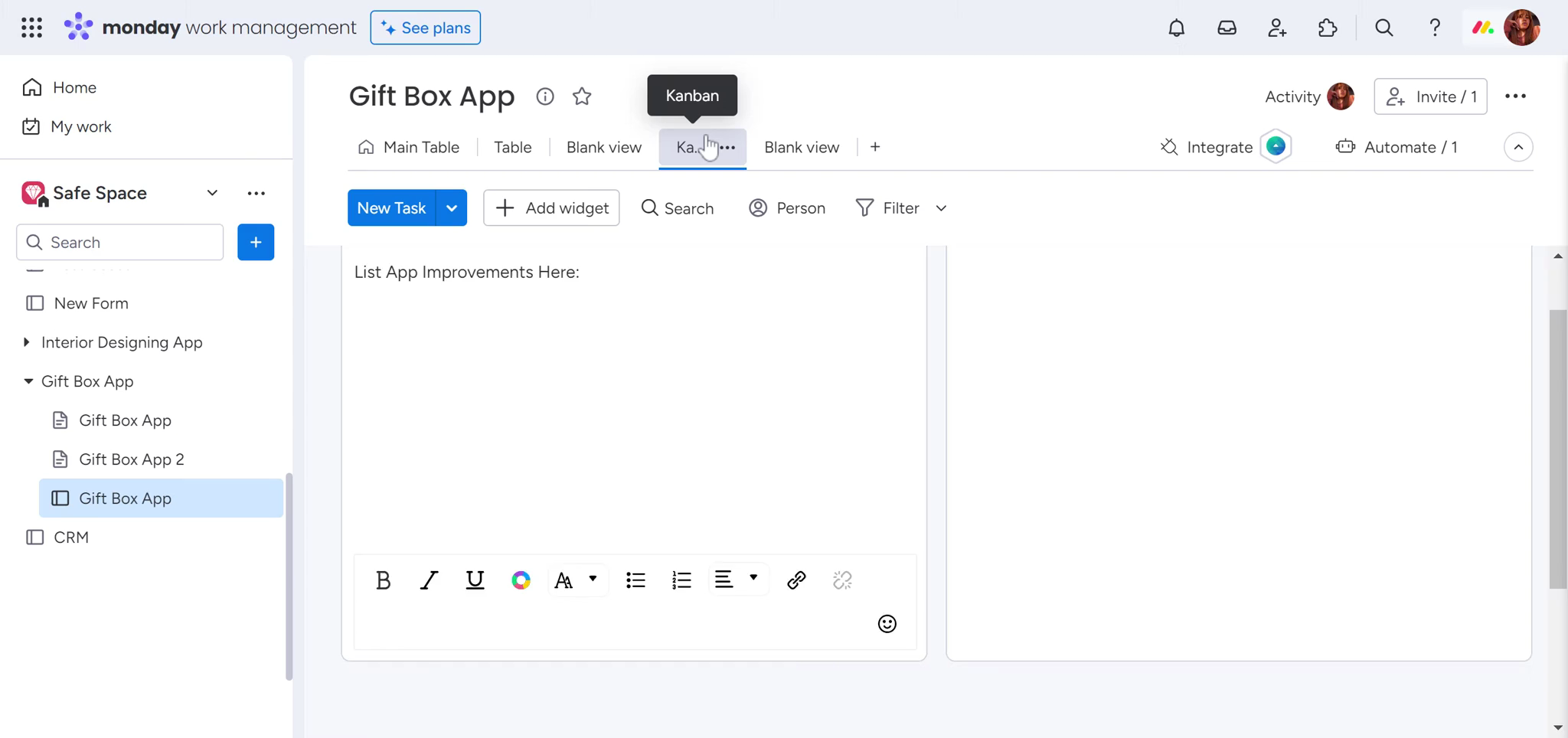
Task: Open last Blank view tab
Action: click(x=802, y=147)
